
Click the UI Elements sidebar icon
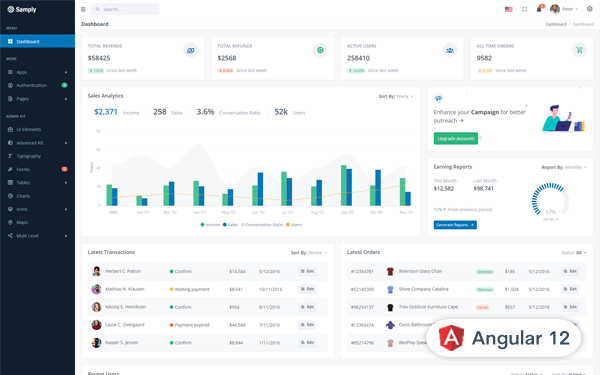coord(10,129)
